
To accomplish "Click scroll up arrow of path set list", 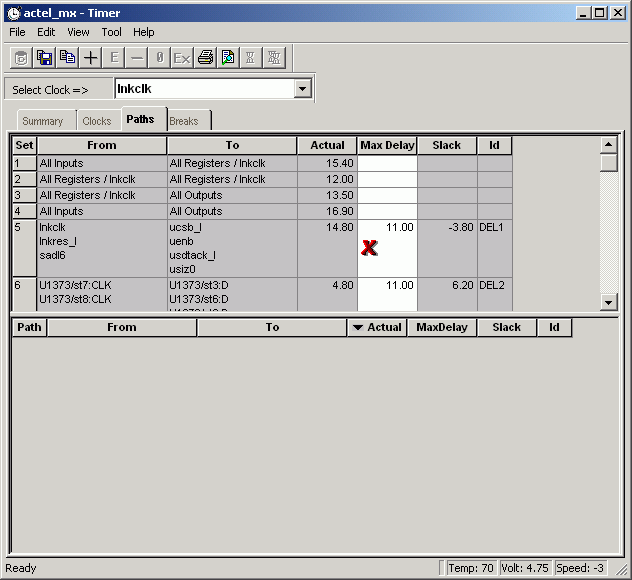I will point(609,145).
